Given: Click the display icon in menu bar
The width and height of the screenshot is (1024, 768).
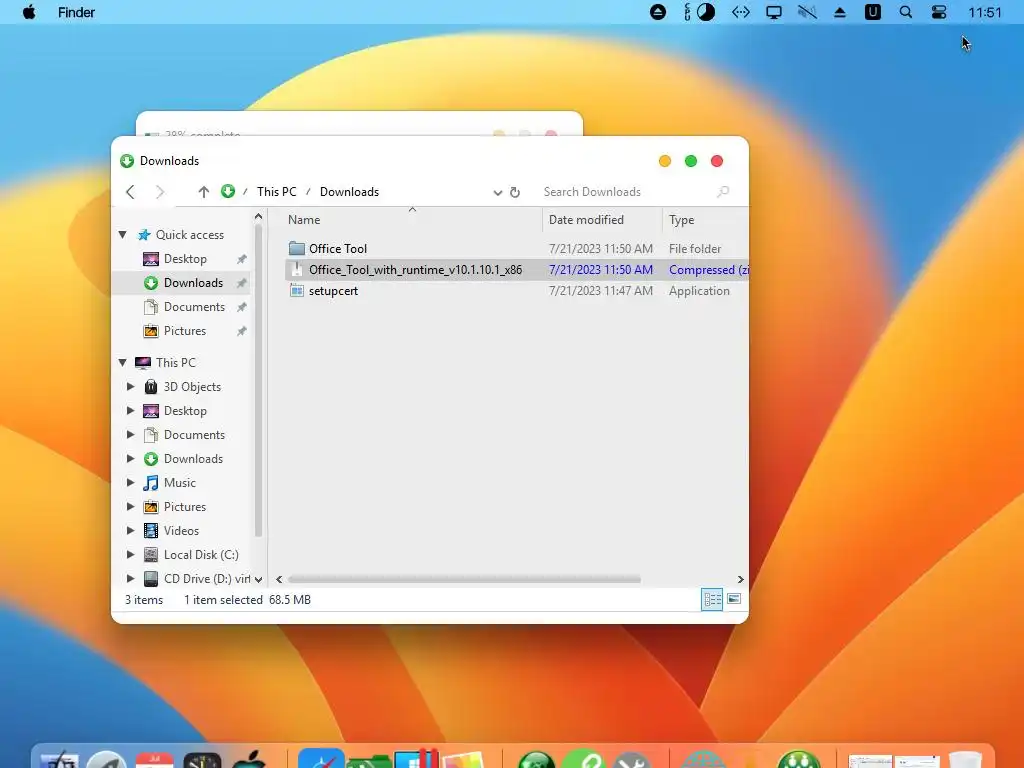Looking at the screenshot, I should point(774,12).
